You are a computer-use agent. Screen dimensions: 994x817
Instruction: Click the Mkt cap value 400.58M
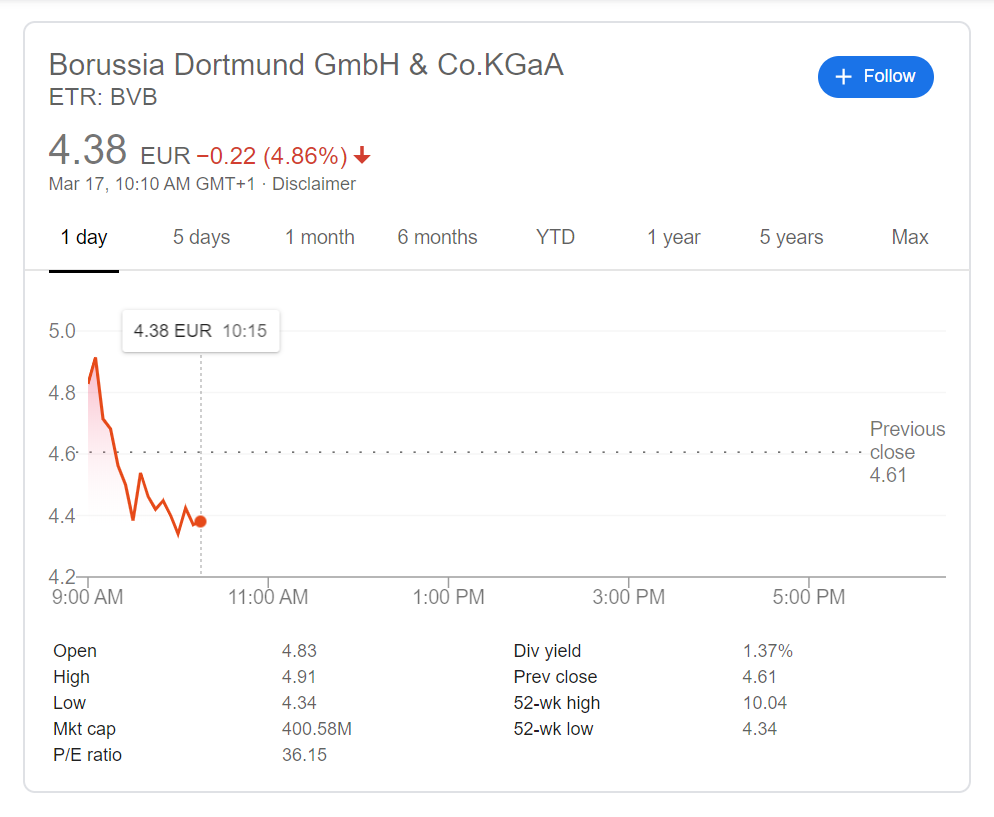pos(316,729)
